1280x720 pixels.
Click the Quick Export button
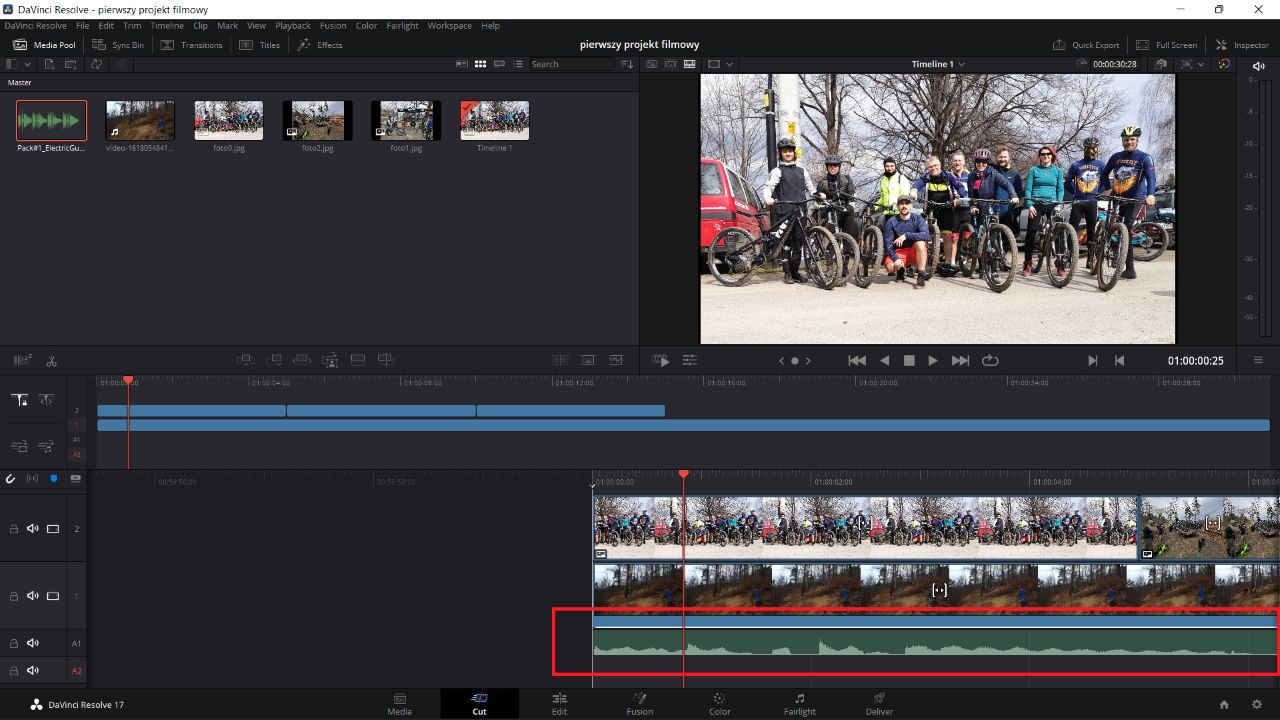pos(1086,44)
